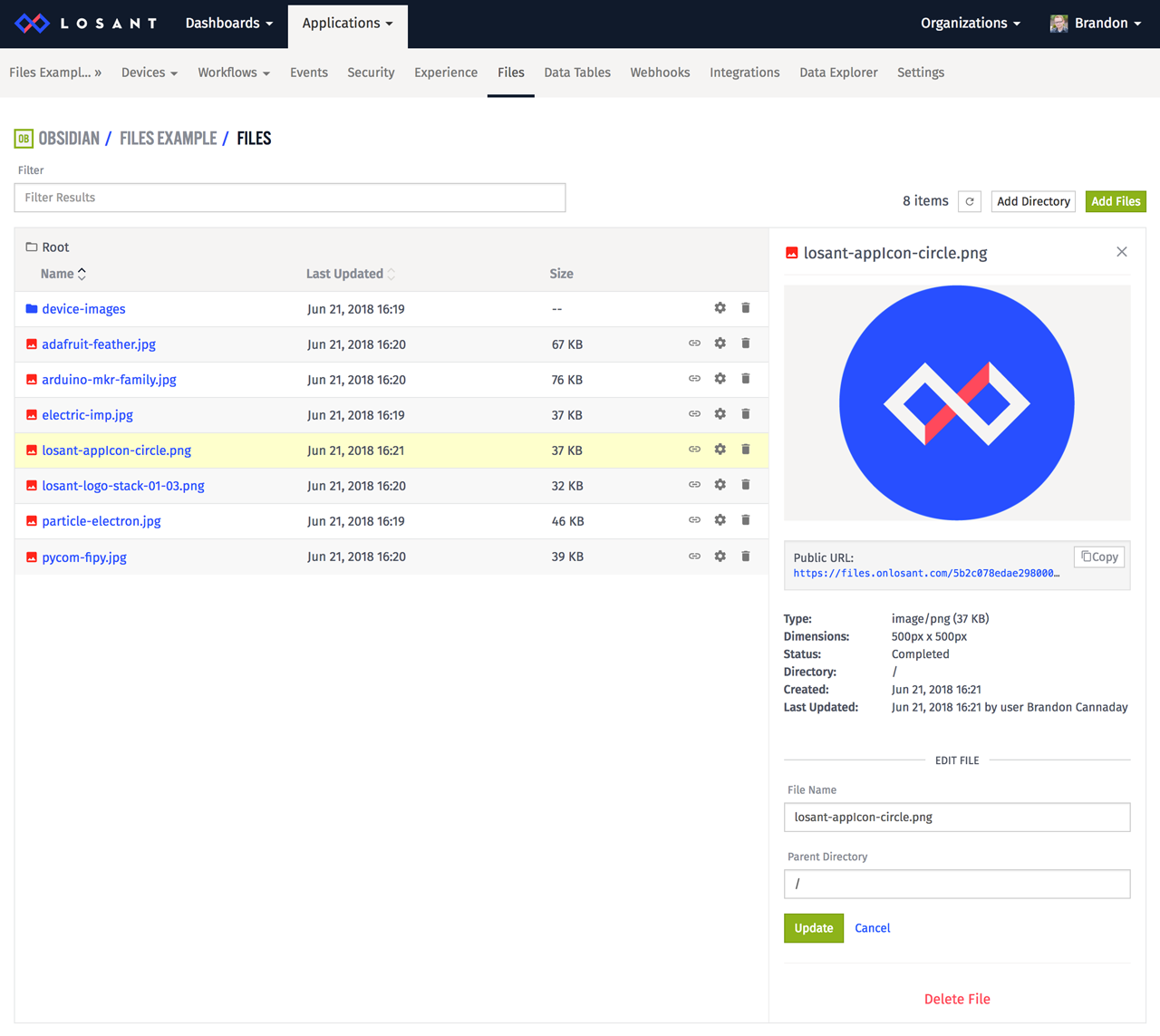The image size is (1160, 1036).
Task: Click trash icon for electric-imp.jpg
Action: coord(746,414)
